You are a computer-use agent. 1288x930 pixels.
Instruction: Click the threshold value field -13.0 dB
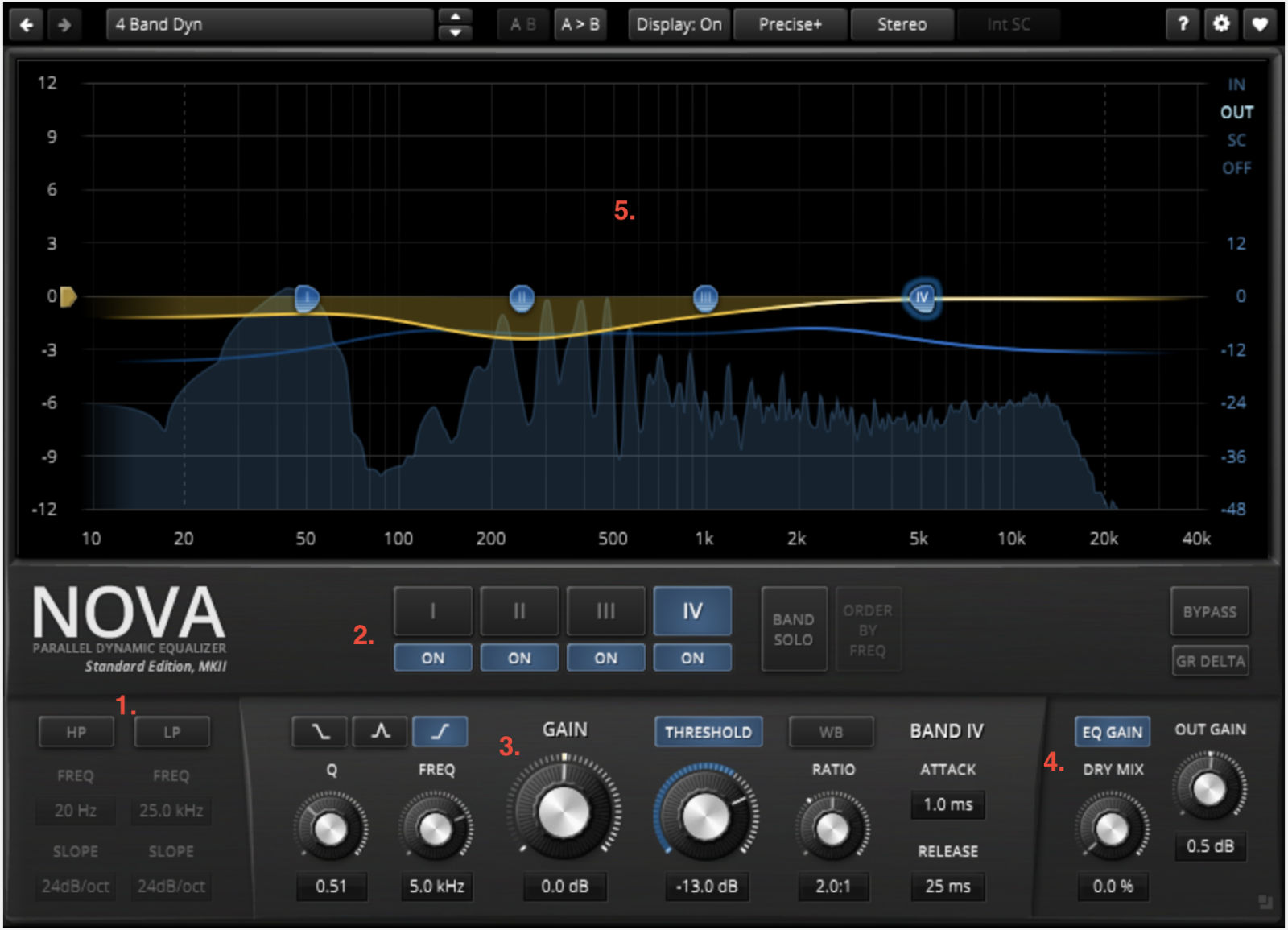[707, 887]
